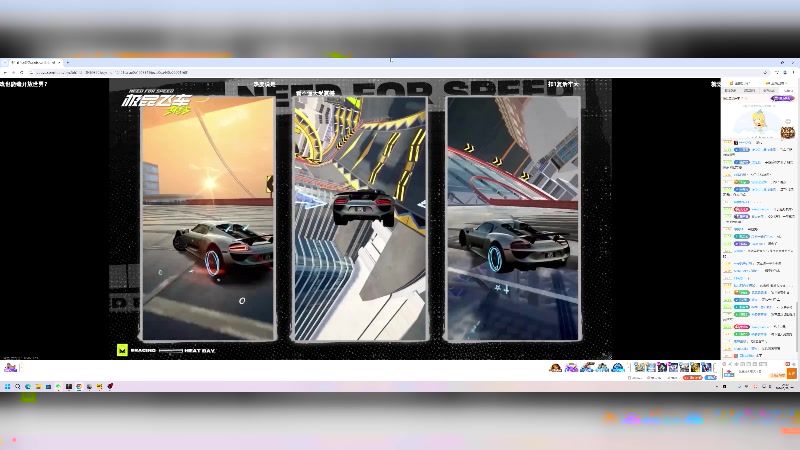Click the yellow Need for Speed logo badge

tap(122, 351)
